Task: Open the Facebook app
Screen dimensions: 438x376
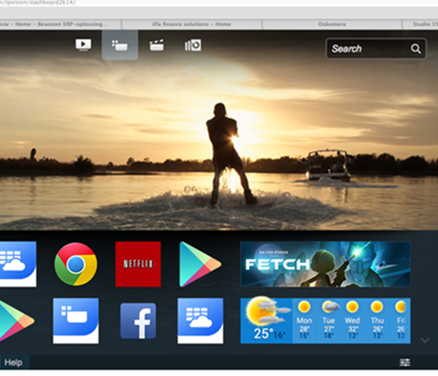Action: click(x=138, y=321)
